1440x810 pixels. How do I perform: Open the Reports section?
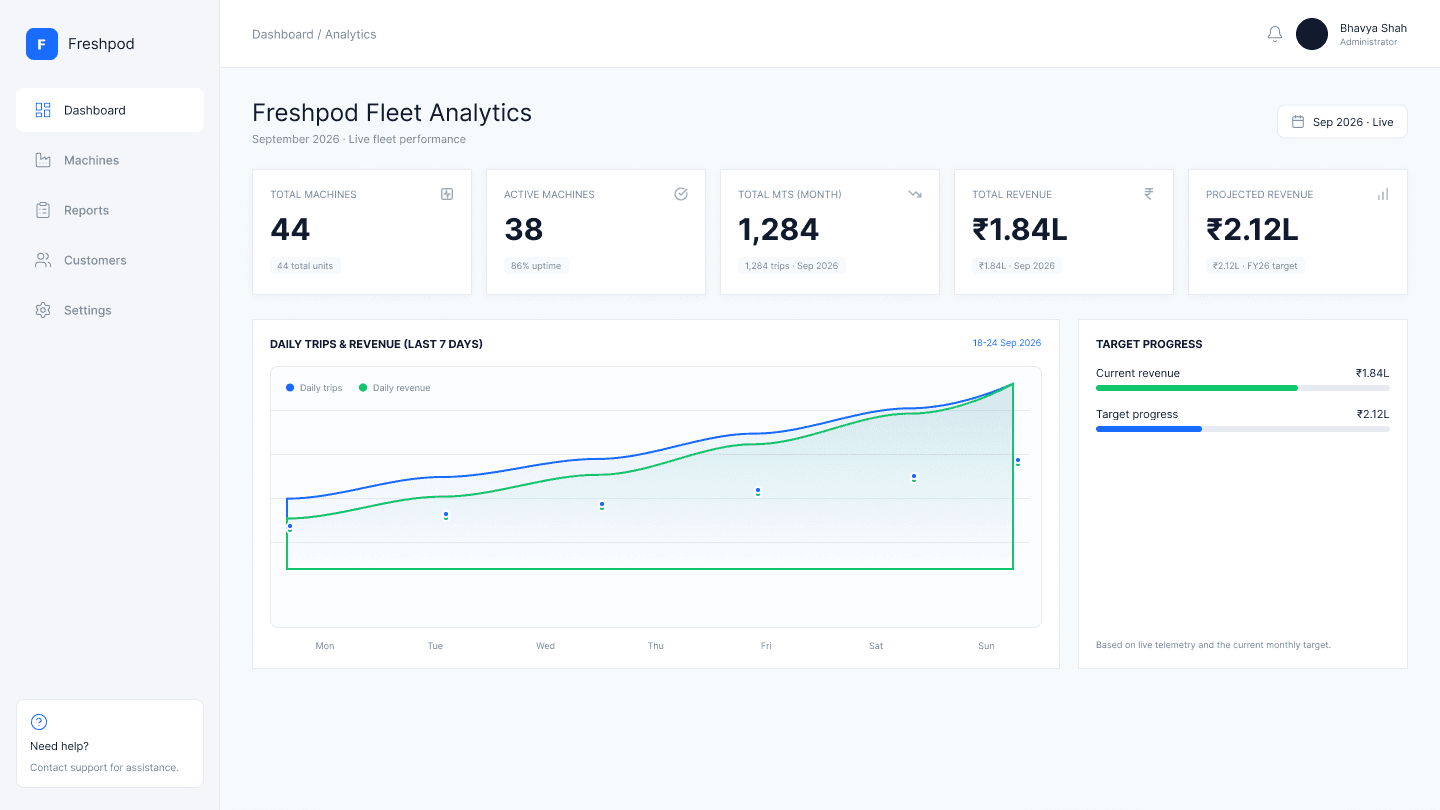(x=110, y=210)
